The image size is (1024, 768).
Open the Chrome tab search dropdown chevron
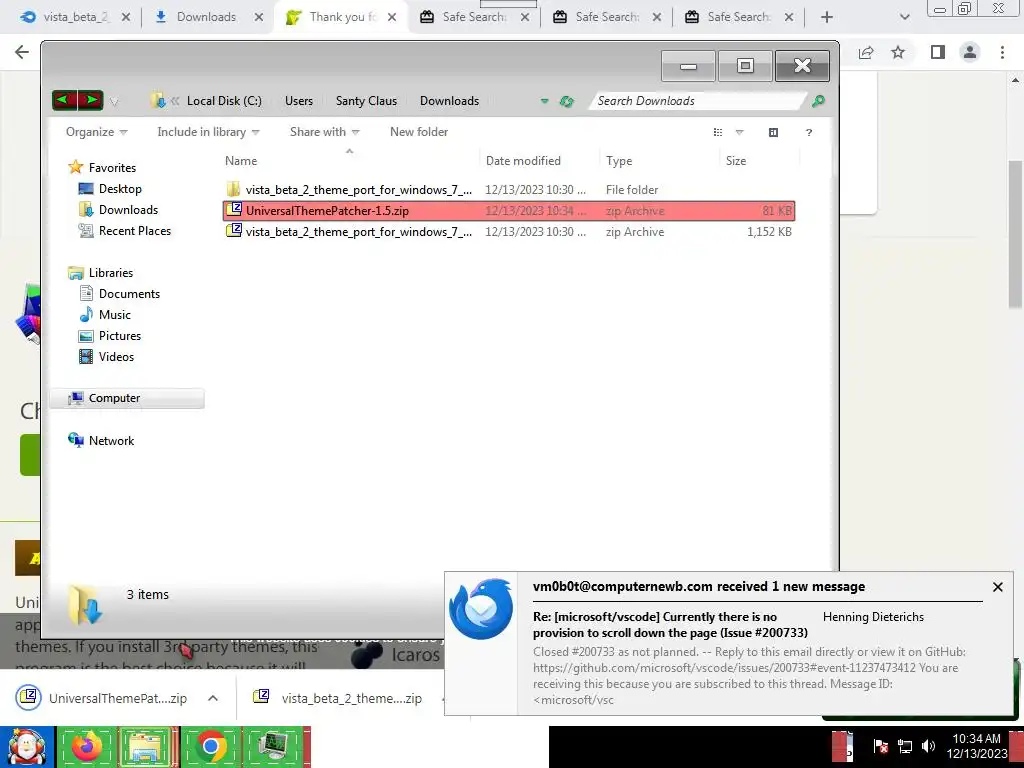point(904,17)
